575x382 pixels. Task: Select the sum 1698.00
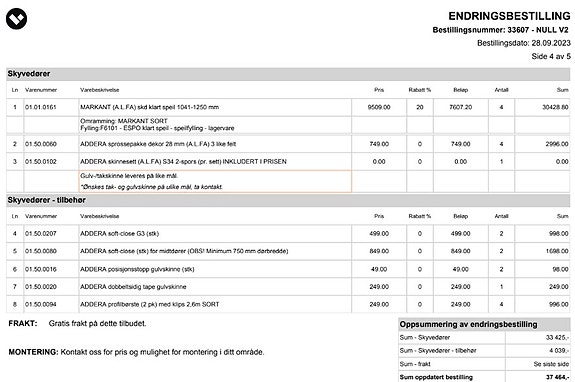click(557, 251)
